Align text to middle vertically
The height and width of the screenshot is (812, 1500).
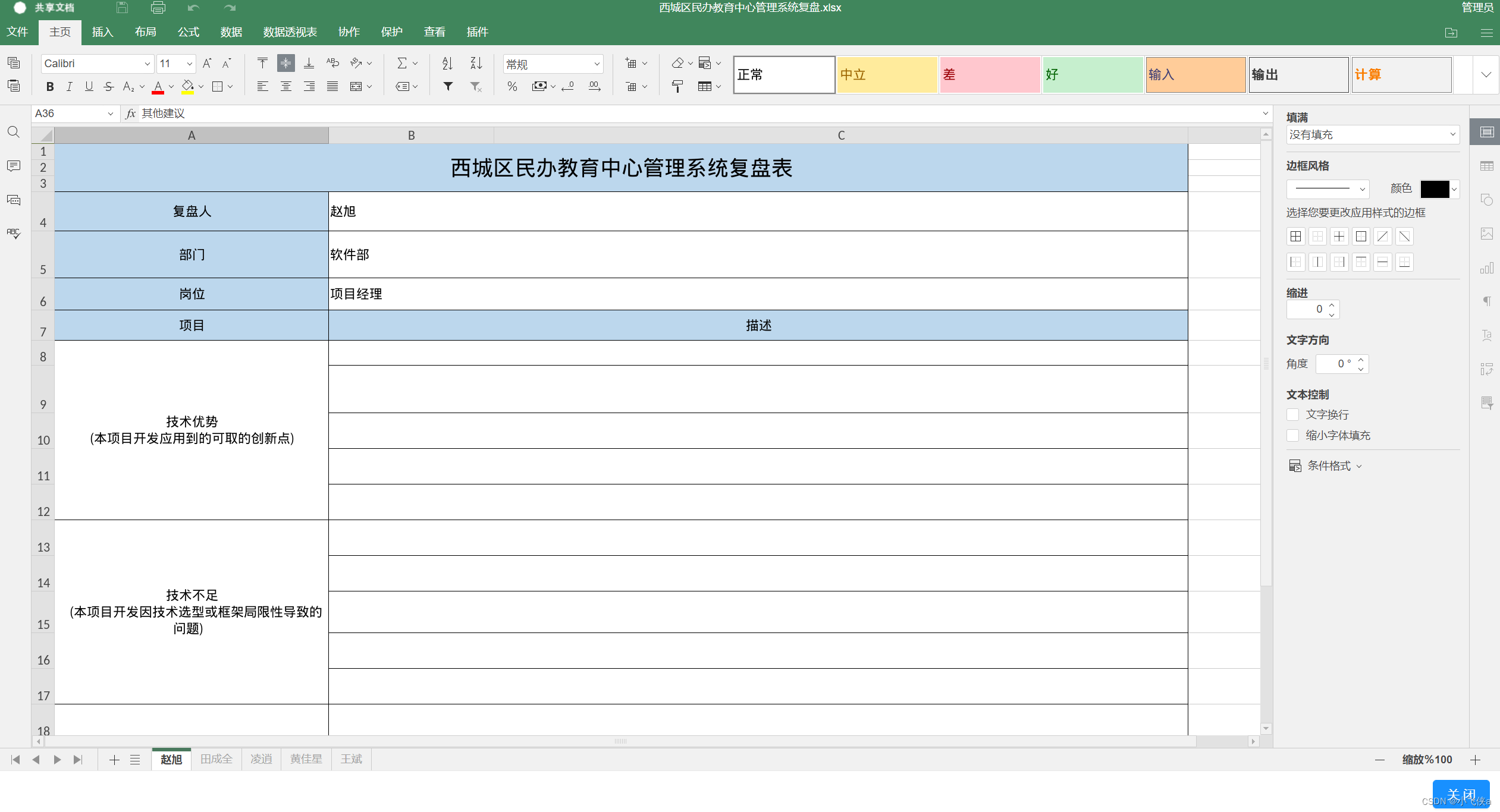coord(286,63)
